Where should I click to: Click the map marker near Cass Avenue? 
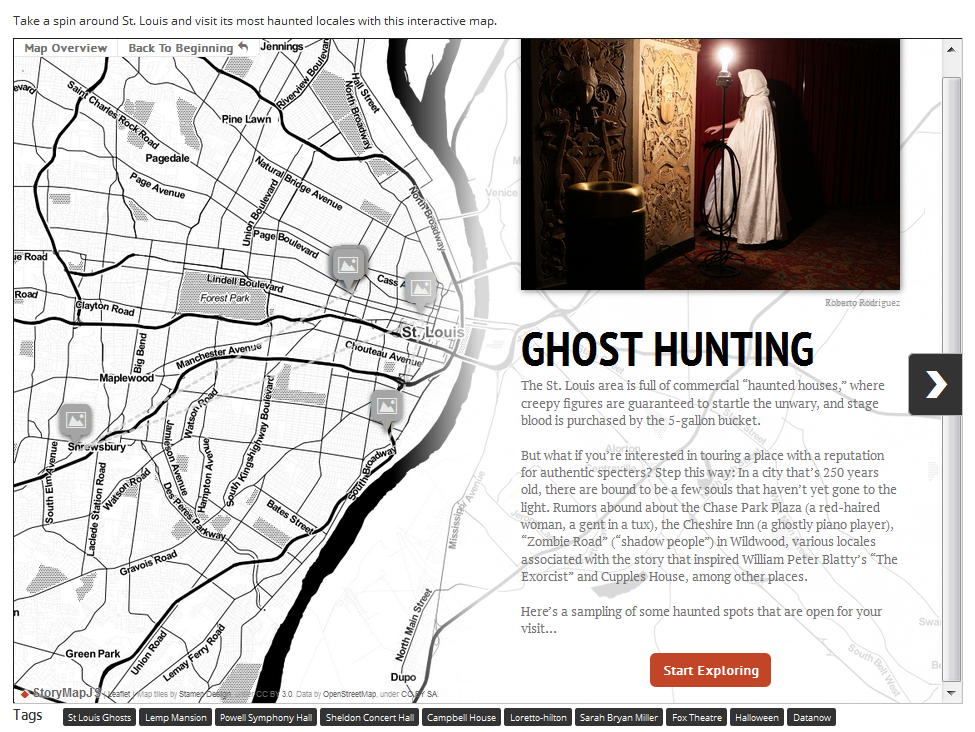pyautogui.click(x=421, y=290)
